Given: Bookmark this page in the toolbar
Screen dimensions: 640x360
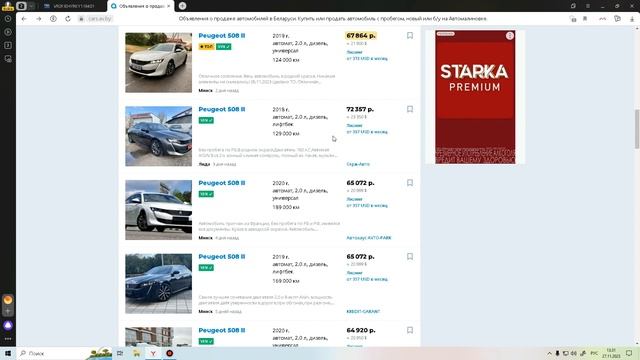Looking at the screenshot, I should pos(585,19).
